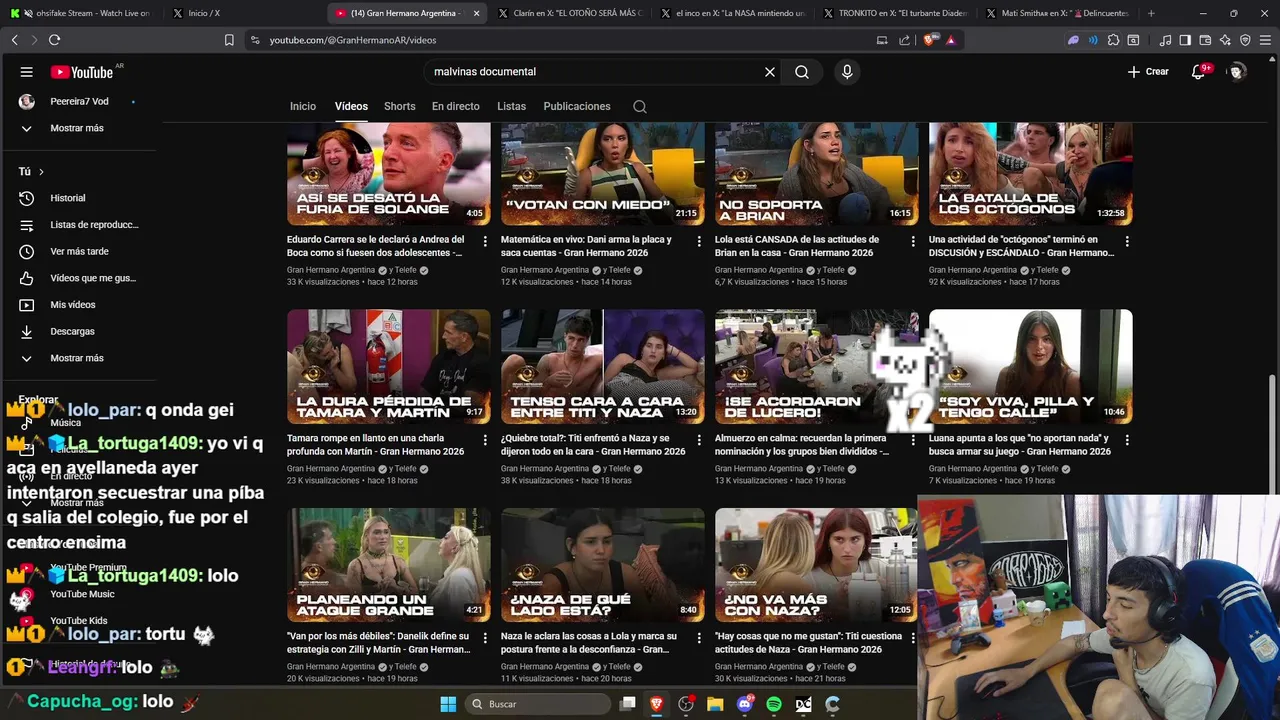1280x720 pixels.
Task: Open Discord from the taskbar
Action: [x=744, y=704]
